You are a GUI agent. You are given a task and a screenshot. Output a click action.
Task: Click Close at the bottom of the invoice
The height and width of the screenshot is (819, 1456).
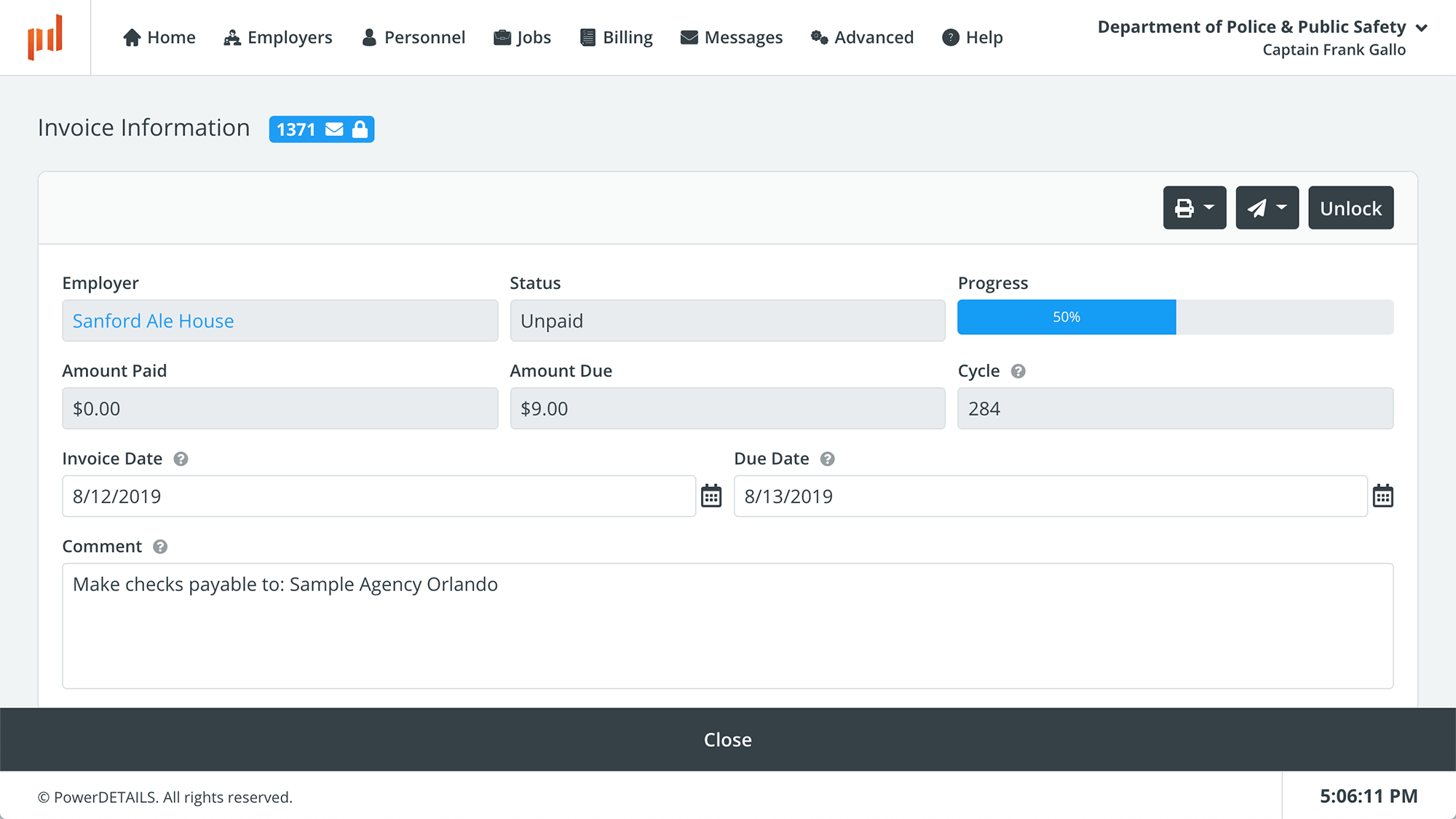tap(727, 740)
